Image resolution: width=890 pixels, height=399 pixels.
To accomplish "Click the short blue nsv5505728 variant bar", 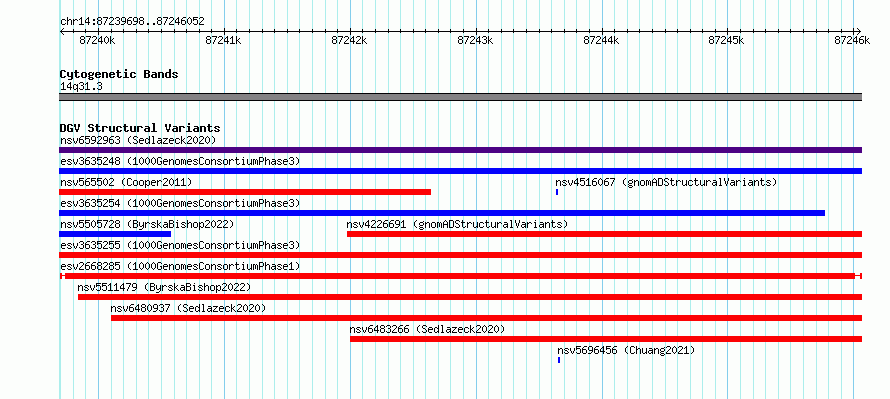I will (x=115, y=234).
